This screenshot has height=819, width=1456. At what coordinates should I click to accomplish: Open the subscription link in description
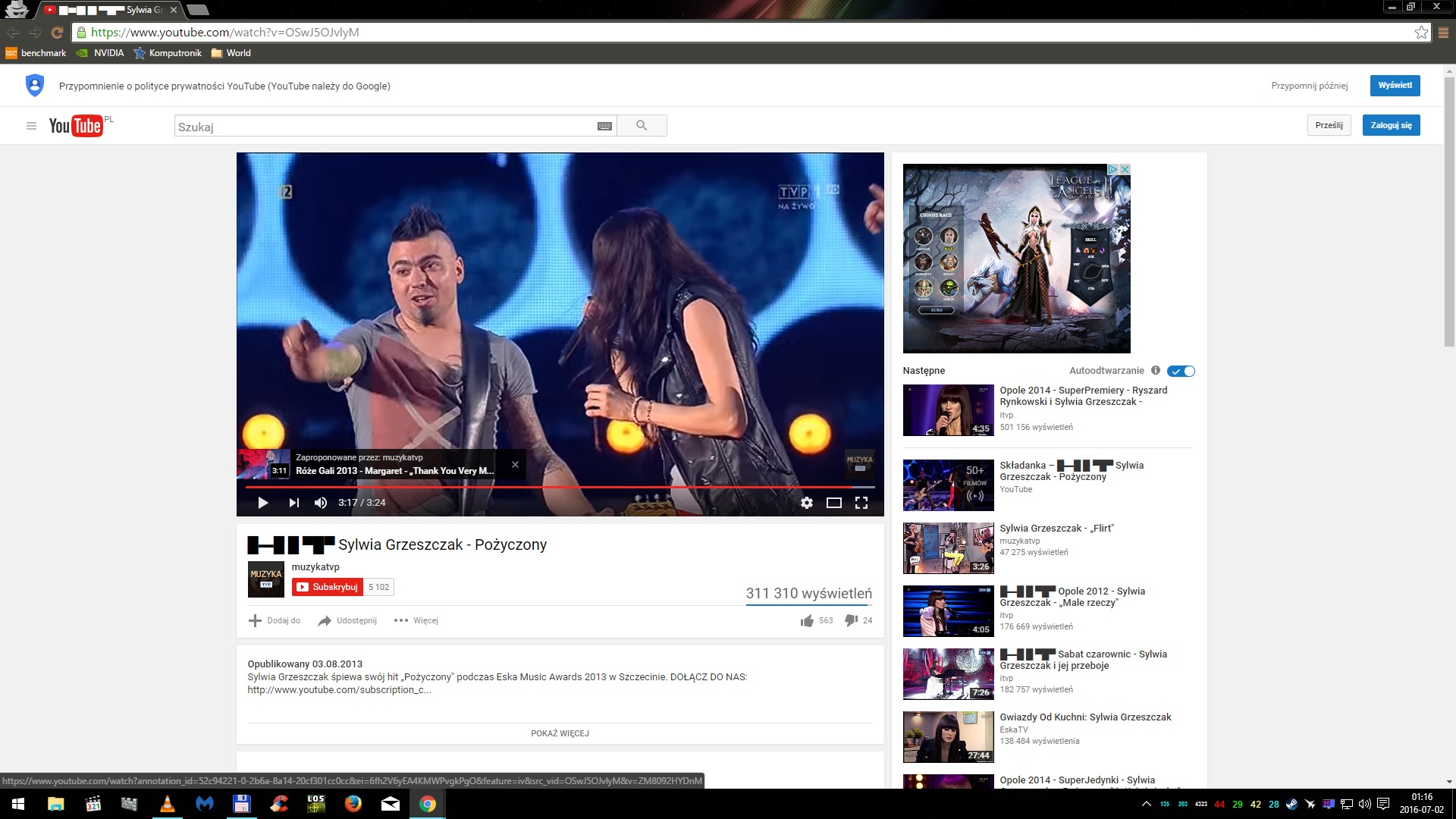click(x=339, y=690)
